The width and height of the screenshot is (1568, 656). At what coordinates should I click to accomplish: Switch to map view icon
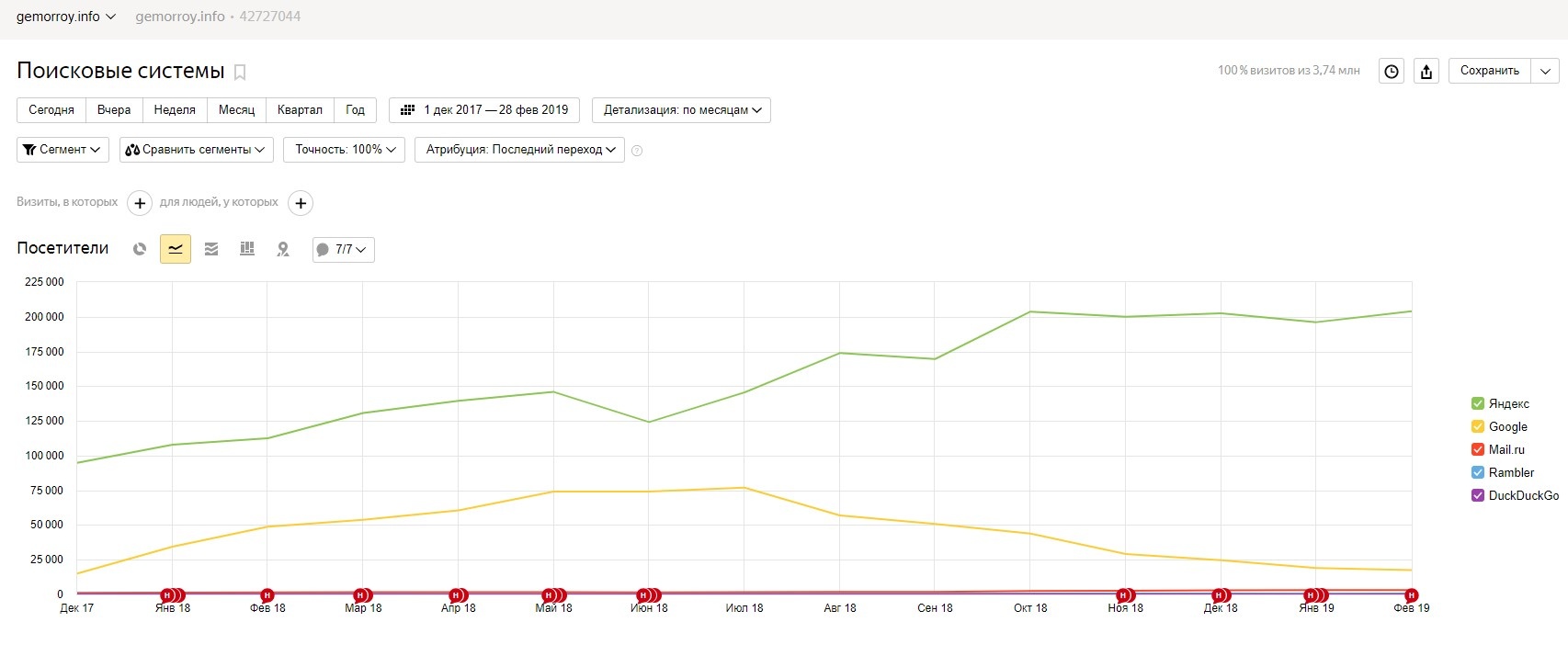(283, 249)
